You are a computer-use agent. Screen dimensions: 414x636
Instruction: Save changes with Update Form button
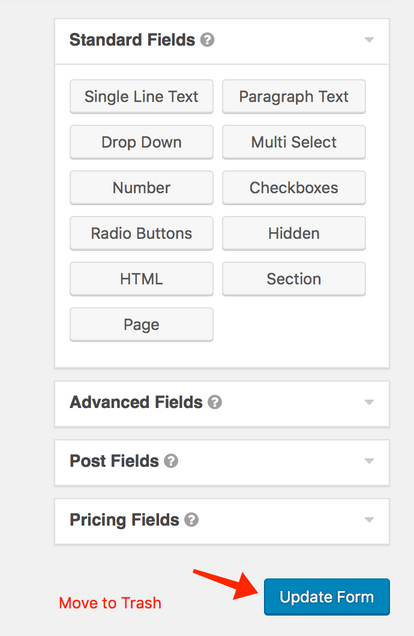pos(327,597)
